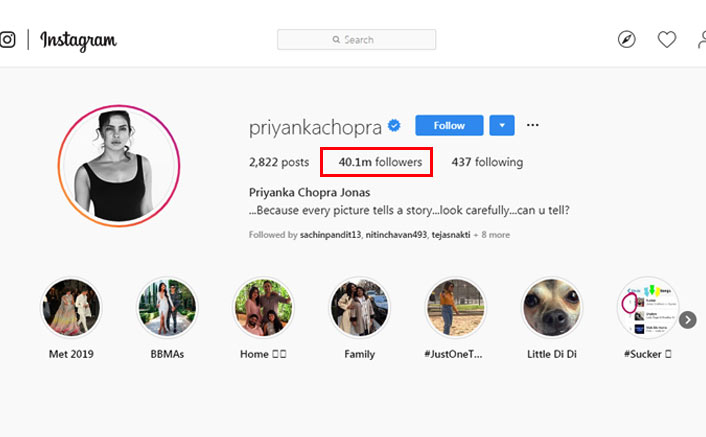
Task: Open the BBMAs story highlight
Action: click(x=167, y=308)
